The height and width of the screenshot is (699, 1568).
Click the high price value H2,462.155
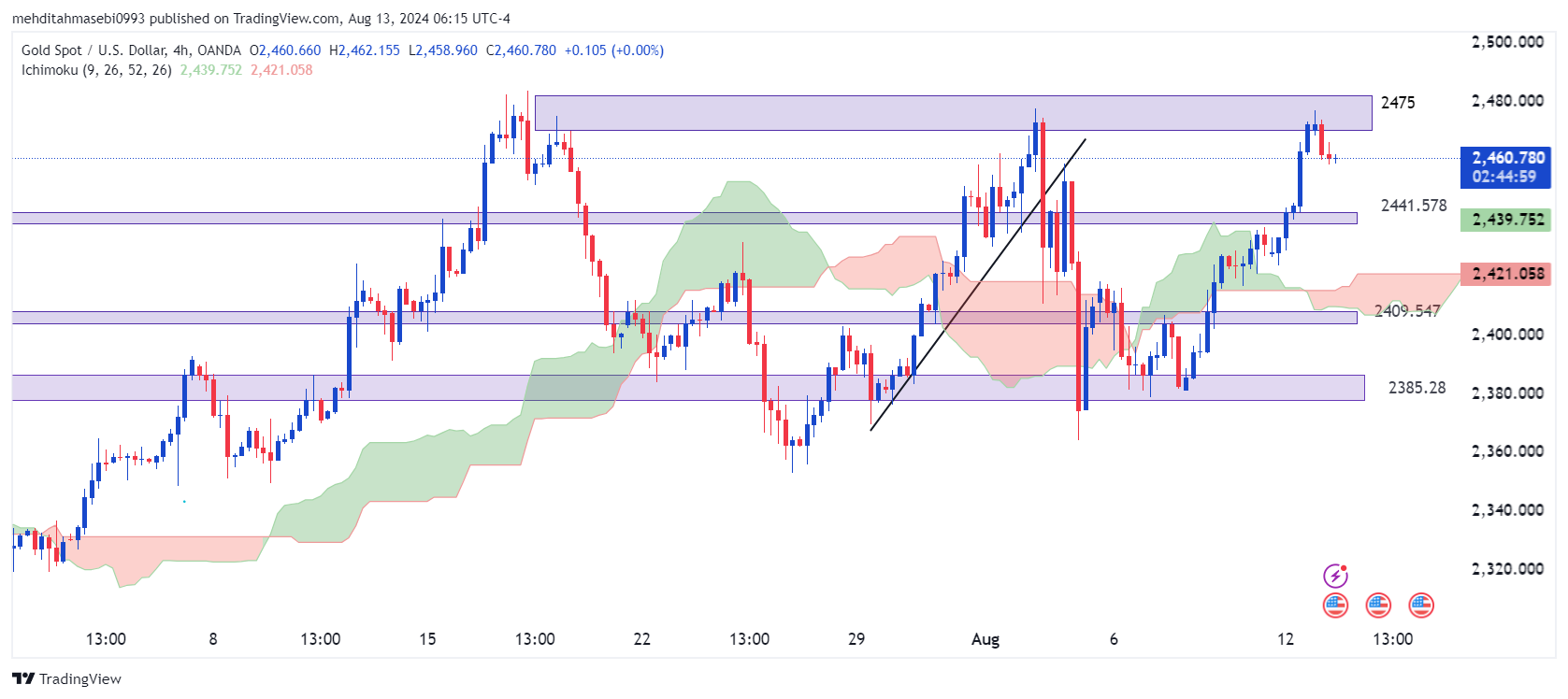(365, 50)
